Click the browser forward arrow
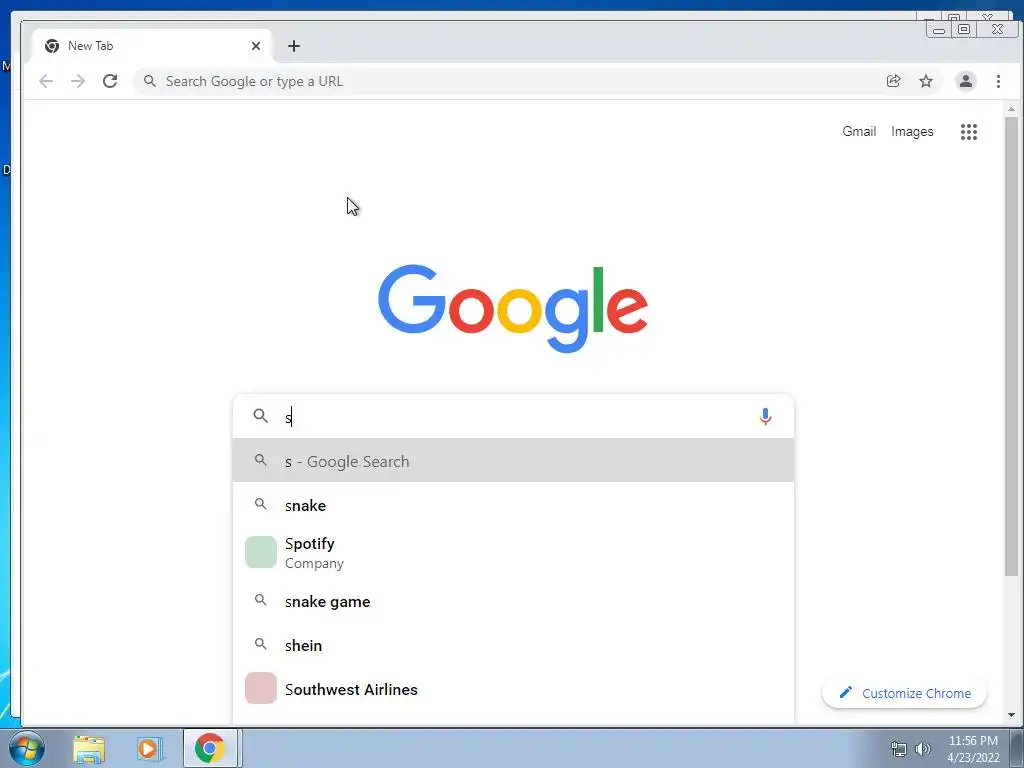Screen dimensions: 1024x768 78,81
